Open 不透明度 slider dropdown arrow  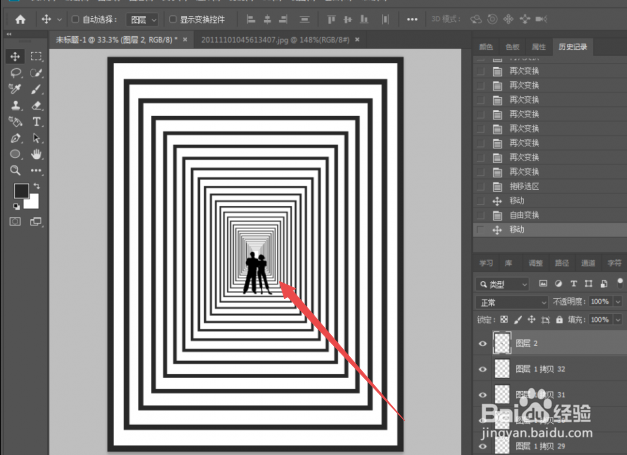coord(618,301)
